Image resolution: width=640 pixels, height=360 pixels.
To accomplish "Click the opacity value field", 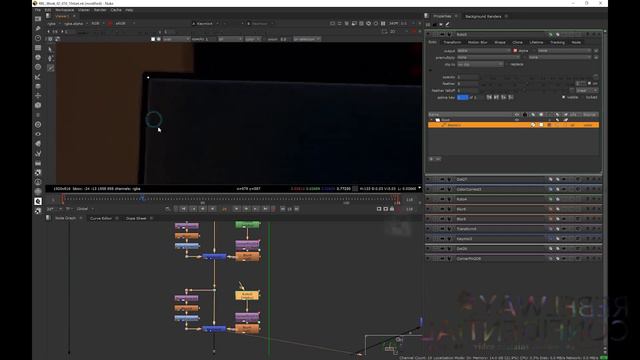I will (467, 77).
